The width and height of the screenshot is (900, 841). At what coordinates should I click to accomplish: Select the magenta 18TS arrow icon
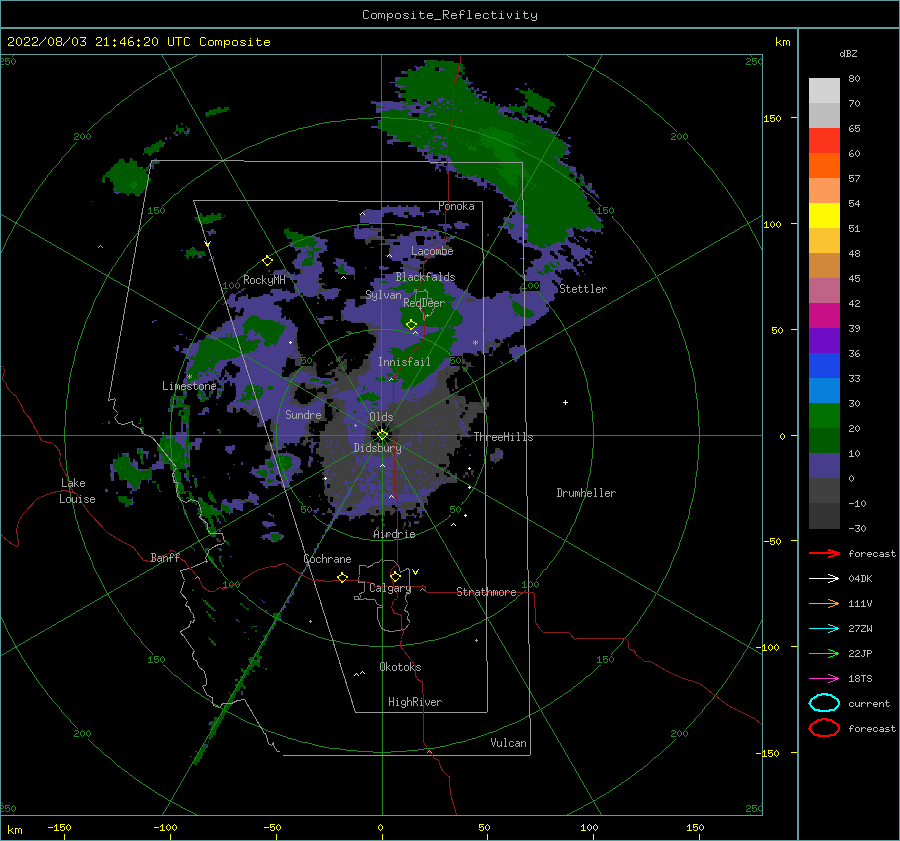pos(824,679)
